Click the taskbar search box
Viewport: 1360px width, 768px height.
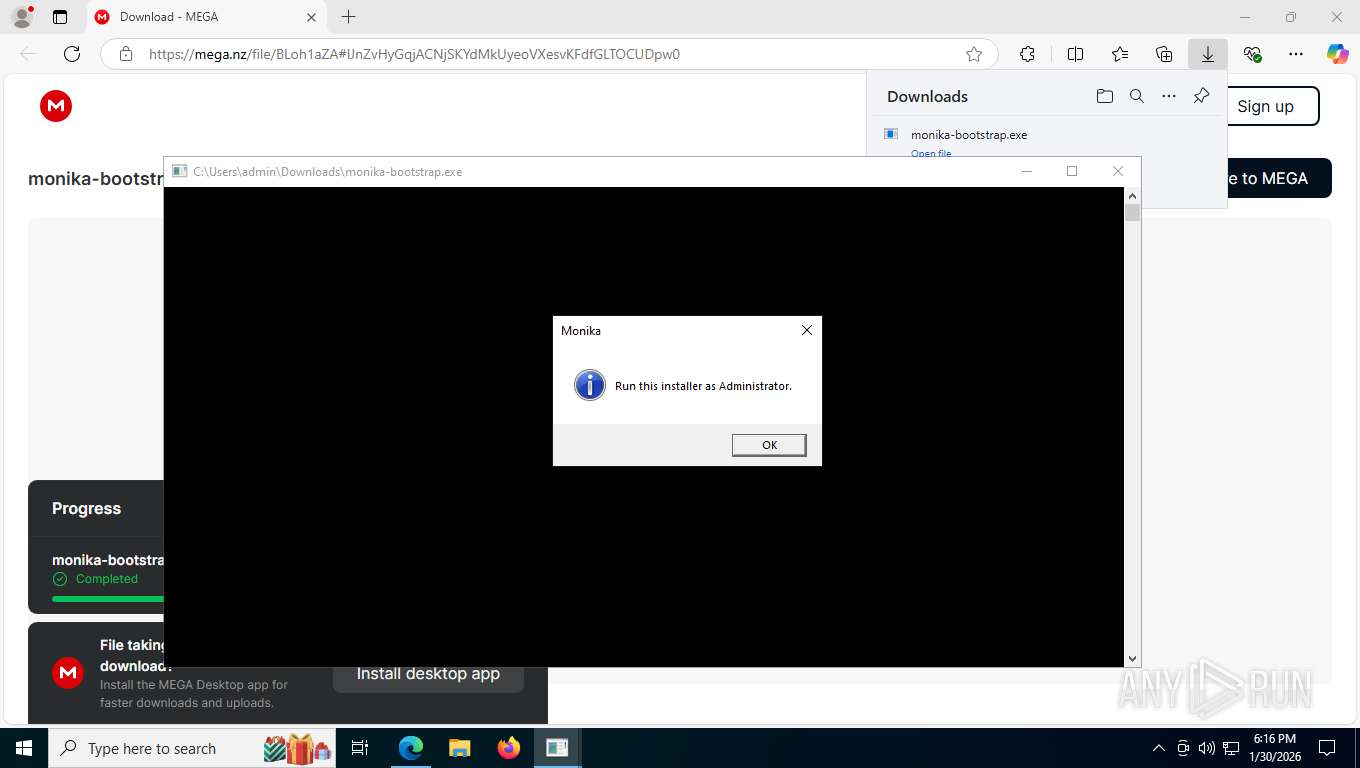190,748
